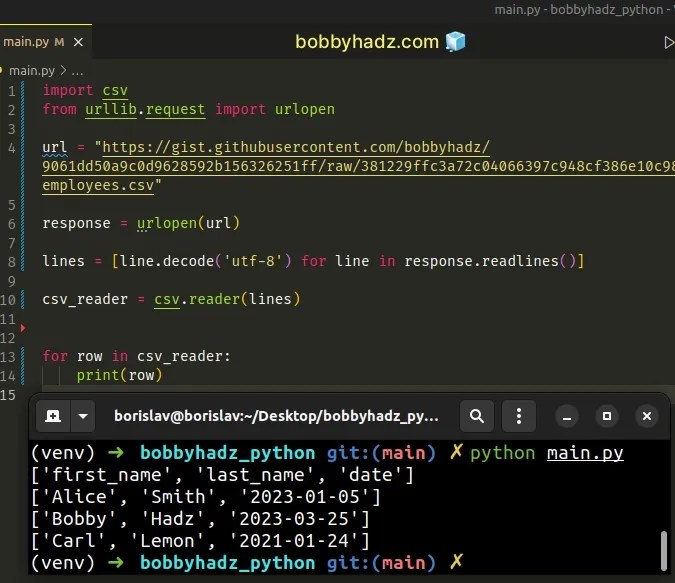
Task: Click 'for row in csv_reader:' on line 13
Action: 136,356
